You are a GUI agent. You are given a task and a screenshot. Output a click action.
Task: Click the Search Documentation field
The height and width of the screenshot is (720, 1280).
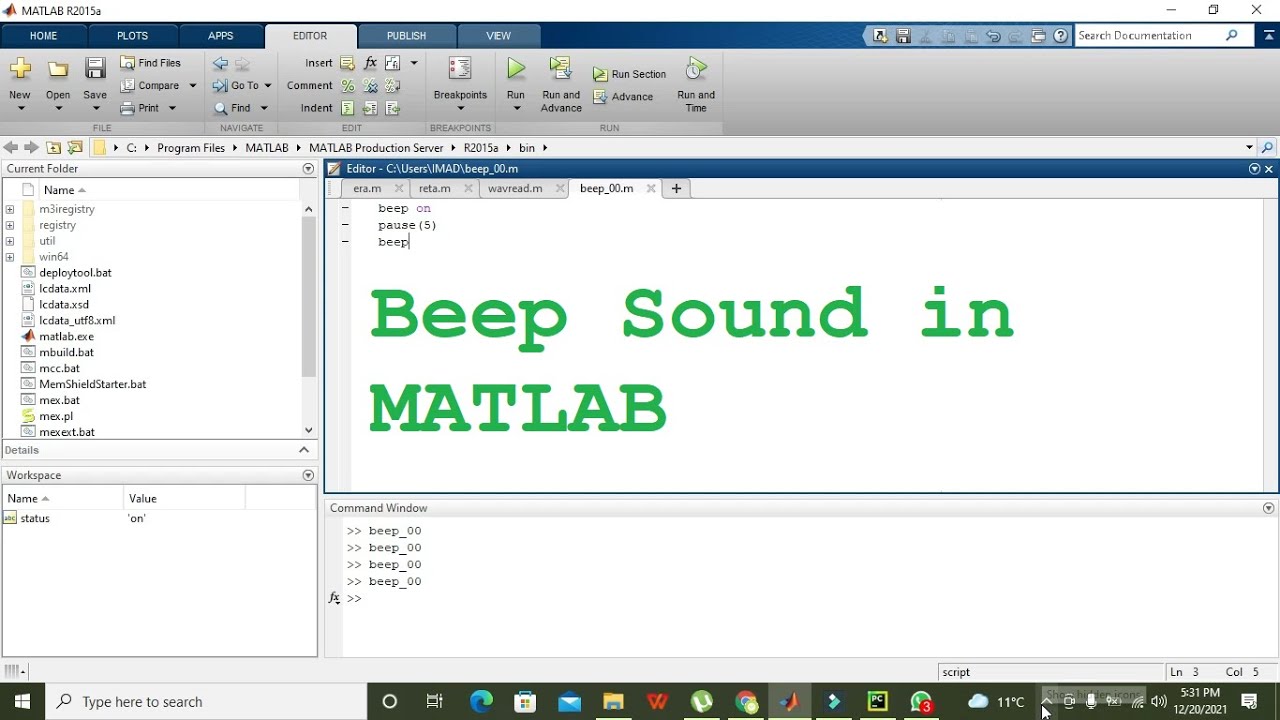[x=1148, y=35]
